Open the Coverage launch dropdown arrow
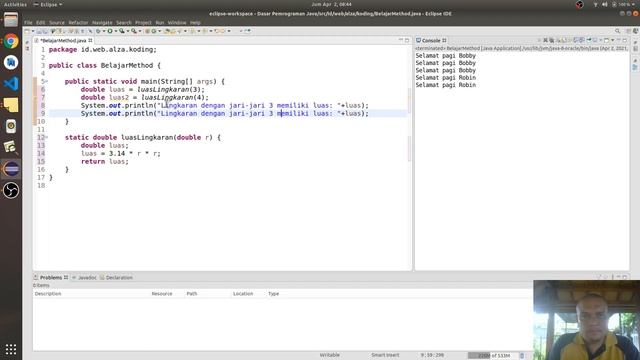Screen dimensions: 640x360 point(128,31)
